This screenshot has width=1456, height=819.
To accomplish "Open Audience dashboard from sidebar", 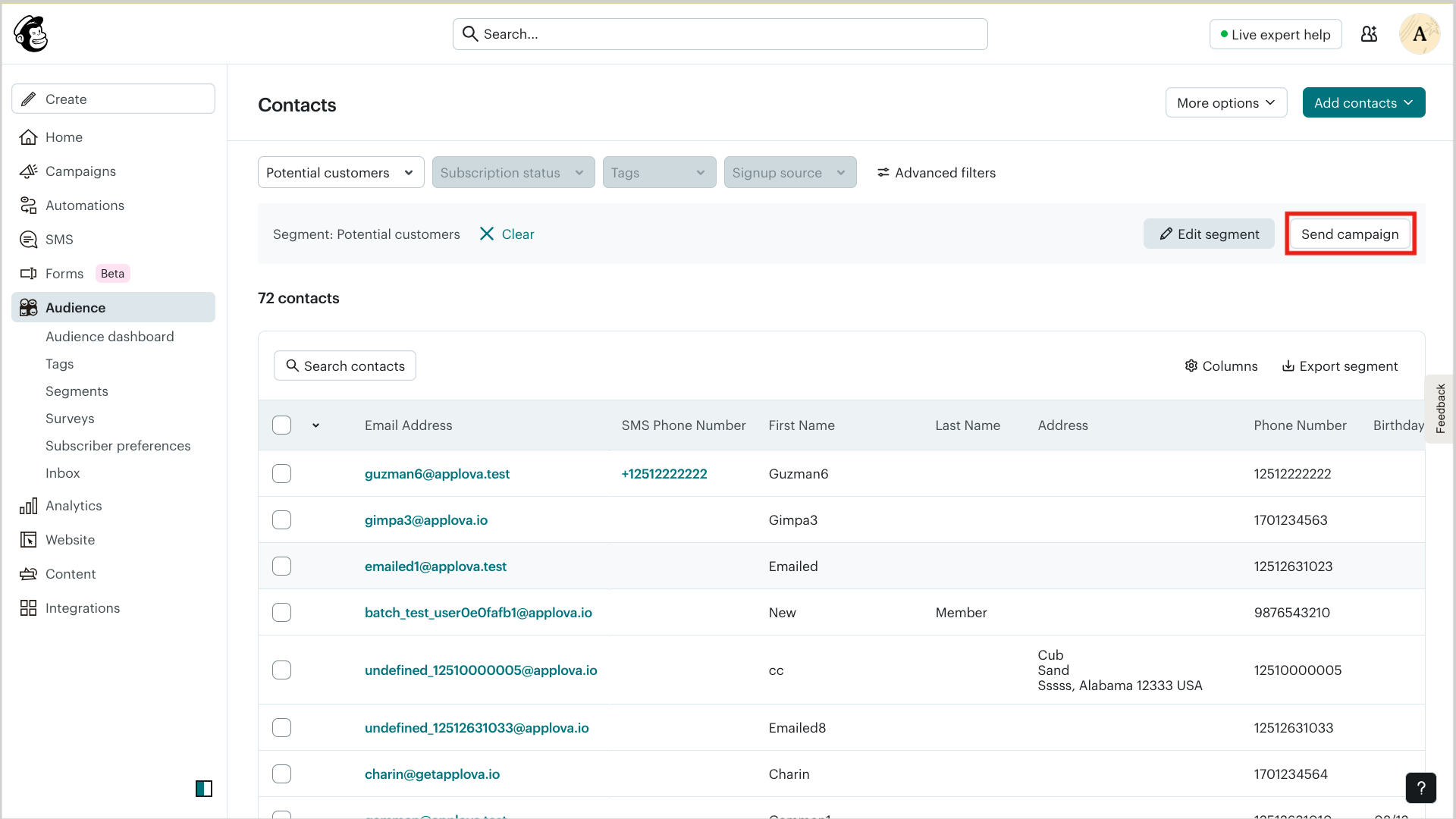I will click(x=109, y=337).
